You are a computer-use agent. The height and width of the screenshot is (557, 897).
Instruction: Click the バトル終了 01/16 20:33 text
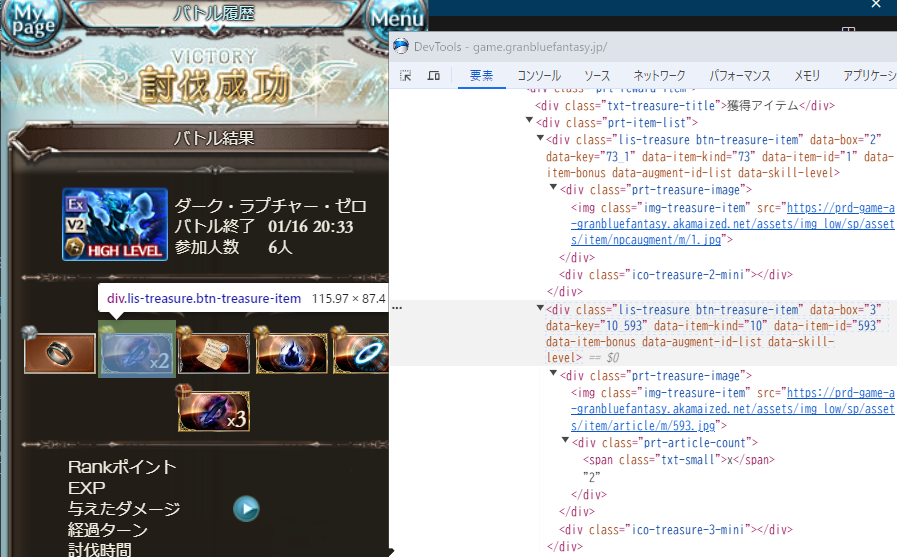coord(264,226)
